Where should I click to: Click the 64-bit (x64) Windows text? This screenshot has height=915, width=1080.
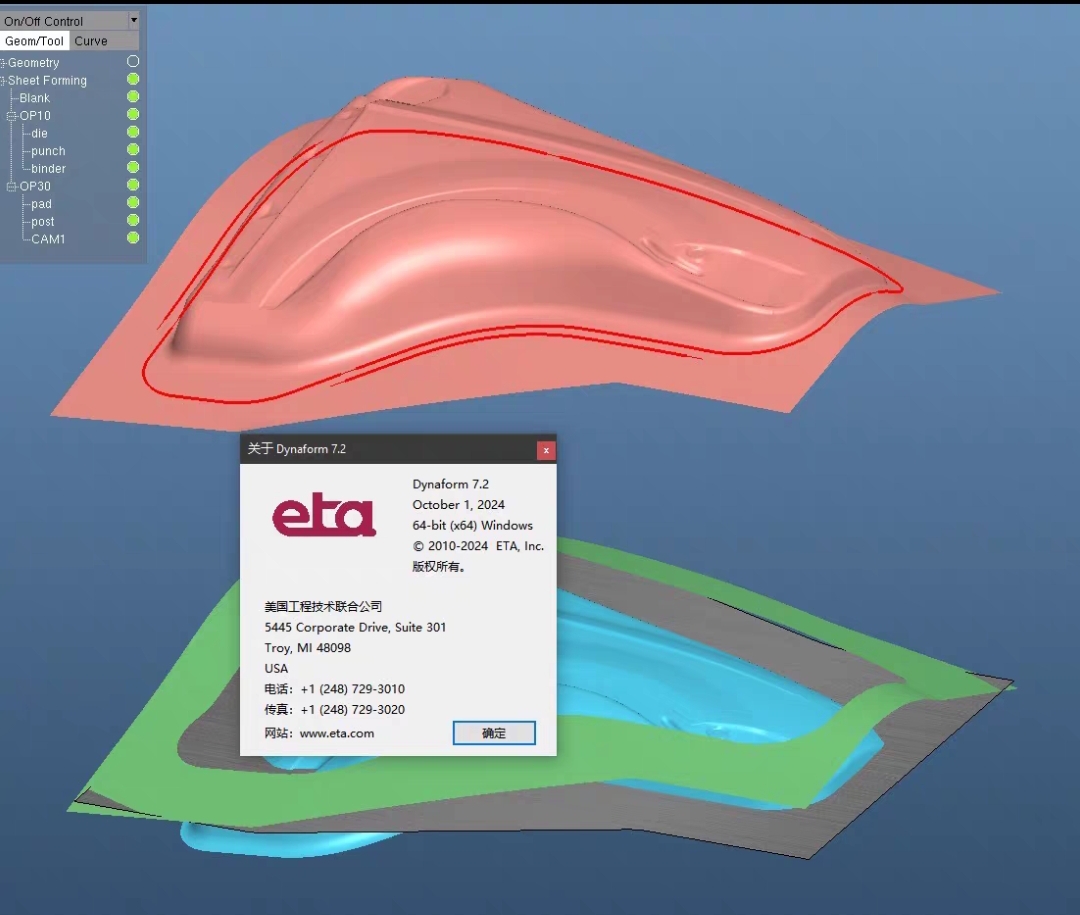tap(472, 526)
